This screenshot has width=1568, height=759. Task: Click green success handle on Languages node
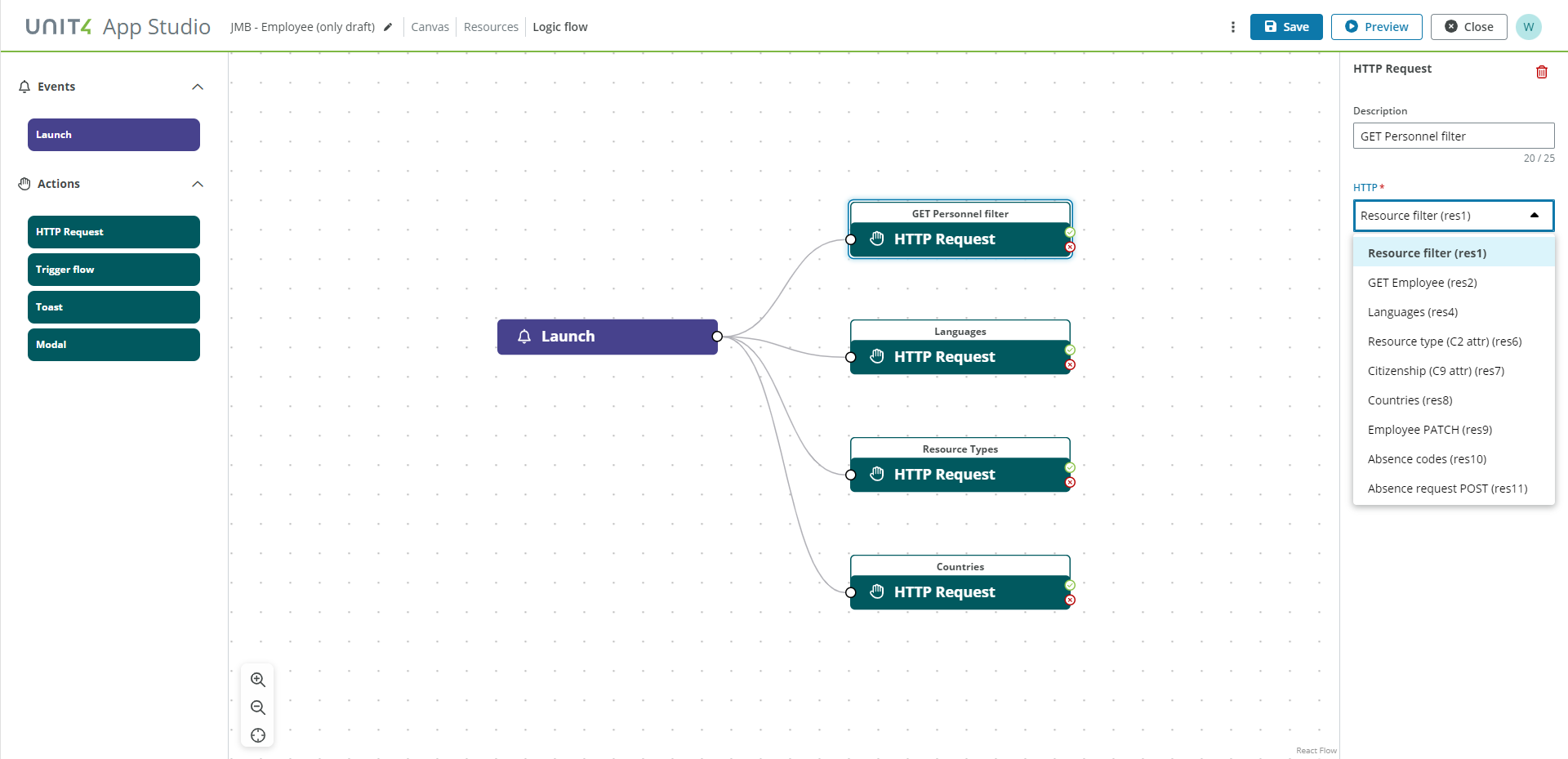[1070, 350]
